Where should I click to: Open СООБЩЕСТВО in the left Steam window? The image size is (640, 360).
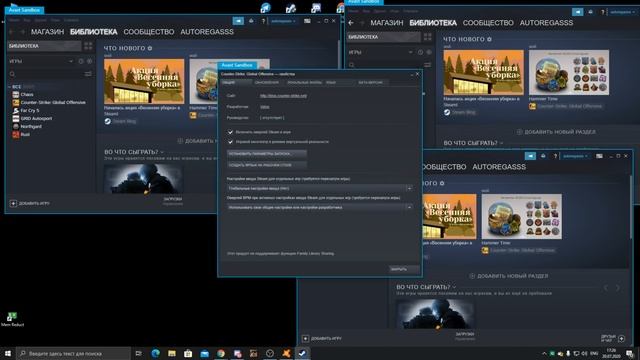pyautogui.click(x=149, y=31)
